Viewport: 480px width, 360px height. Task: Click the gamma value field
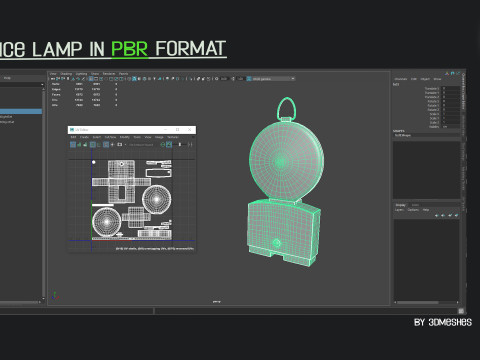[x=240, y=79]
